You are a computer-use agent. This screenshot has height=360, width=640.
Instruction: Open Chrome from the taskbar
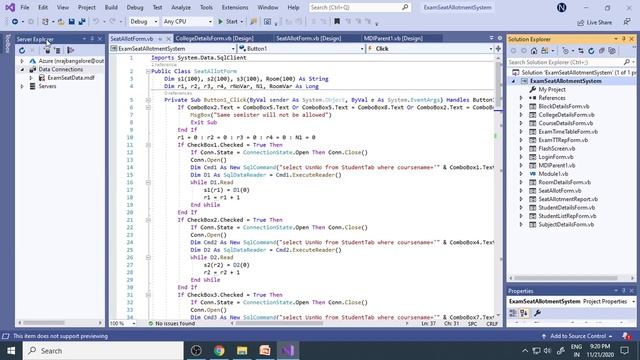(219, 351)
